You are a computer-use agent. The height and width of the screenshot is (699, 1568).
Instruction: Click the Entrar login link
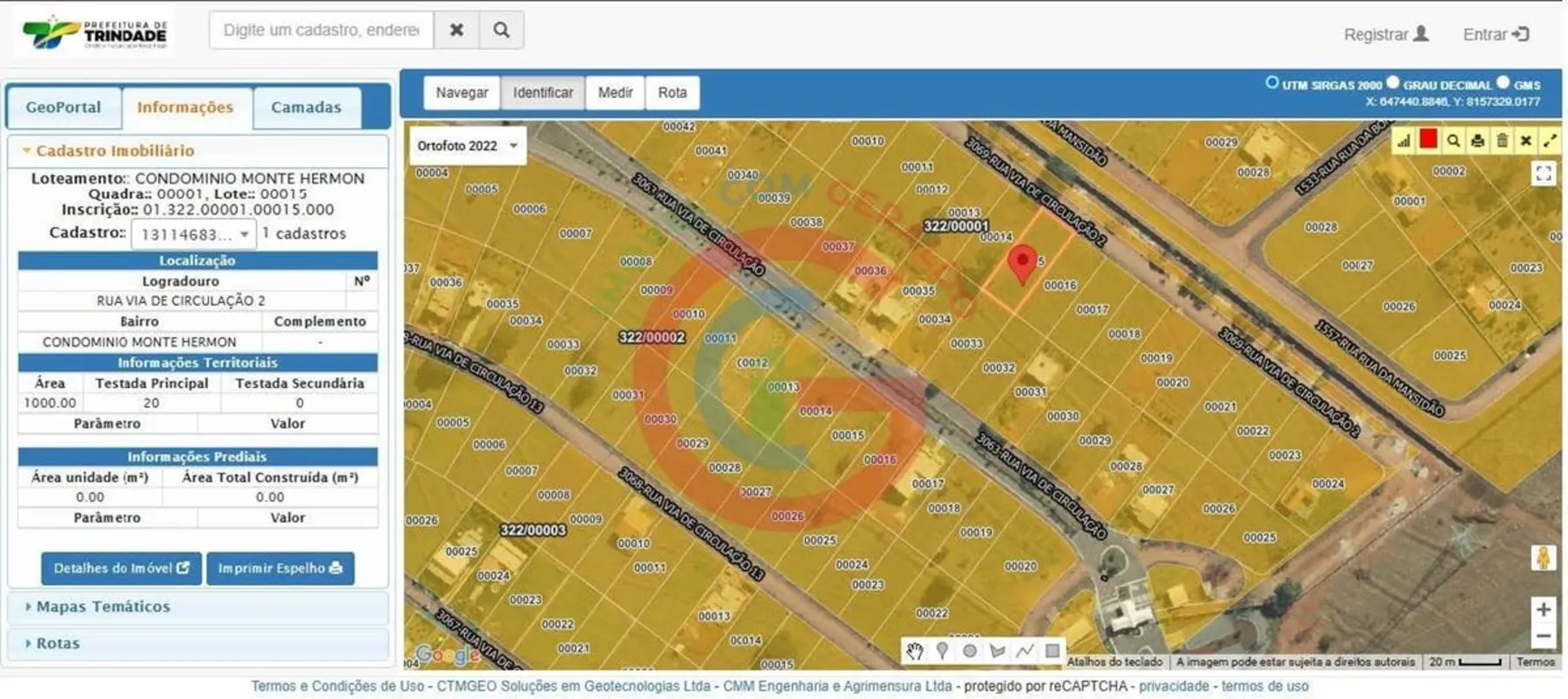pos(1495,34)
